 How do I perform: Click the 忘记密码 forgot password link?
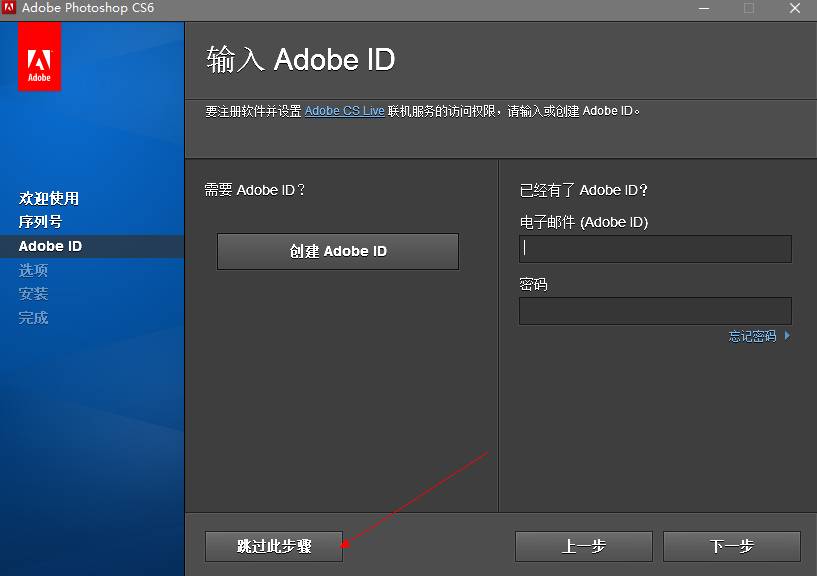tap(752, 335)
